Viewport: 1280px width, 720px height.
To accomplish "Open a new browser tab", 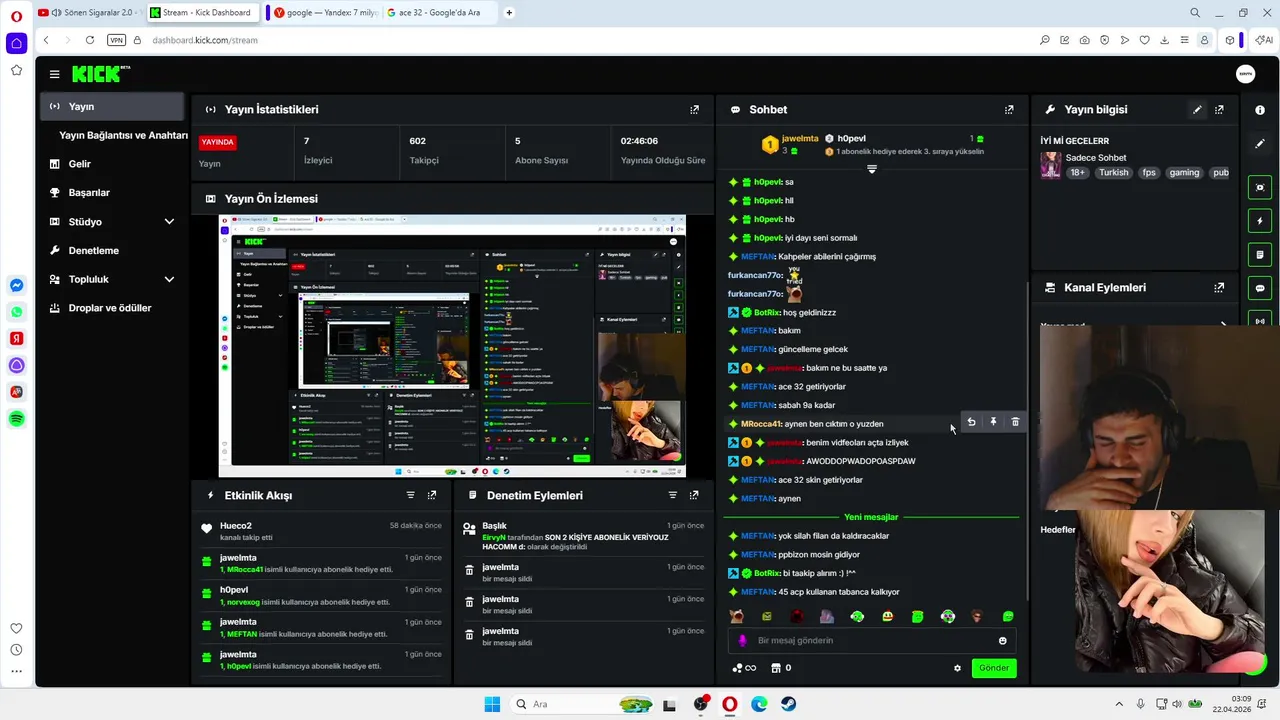I will pyautogui.click(x=510, y=13).
